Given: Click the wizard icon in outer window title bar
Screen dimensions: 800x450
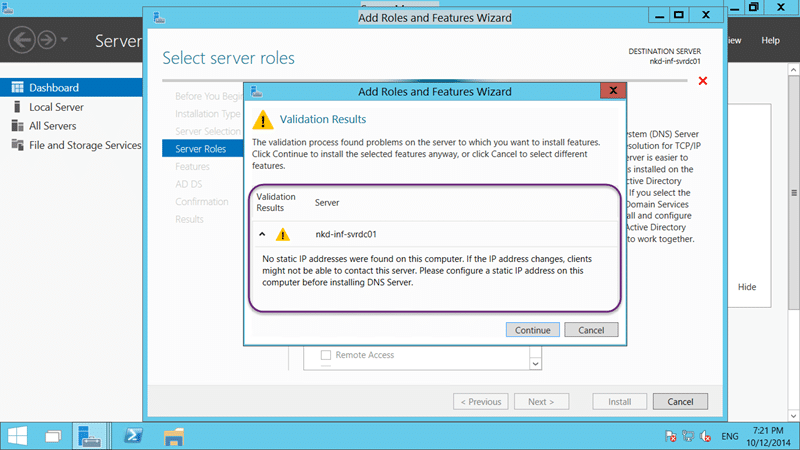Looking at the screenshot, I should pyautogui.click(x=159, y=17).
